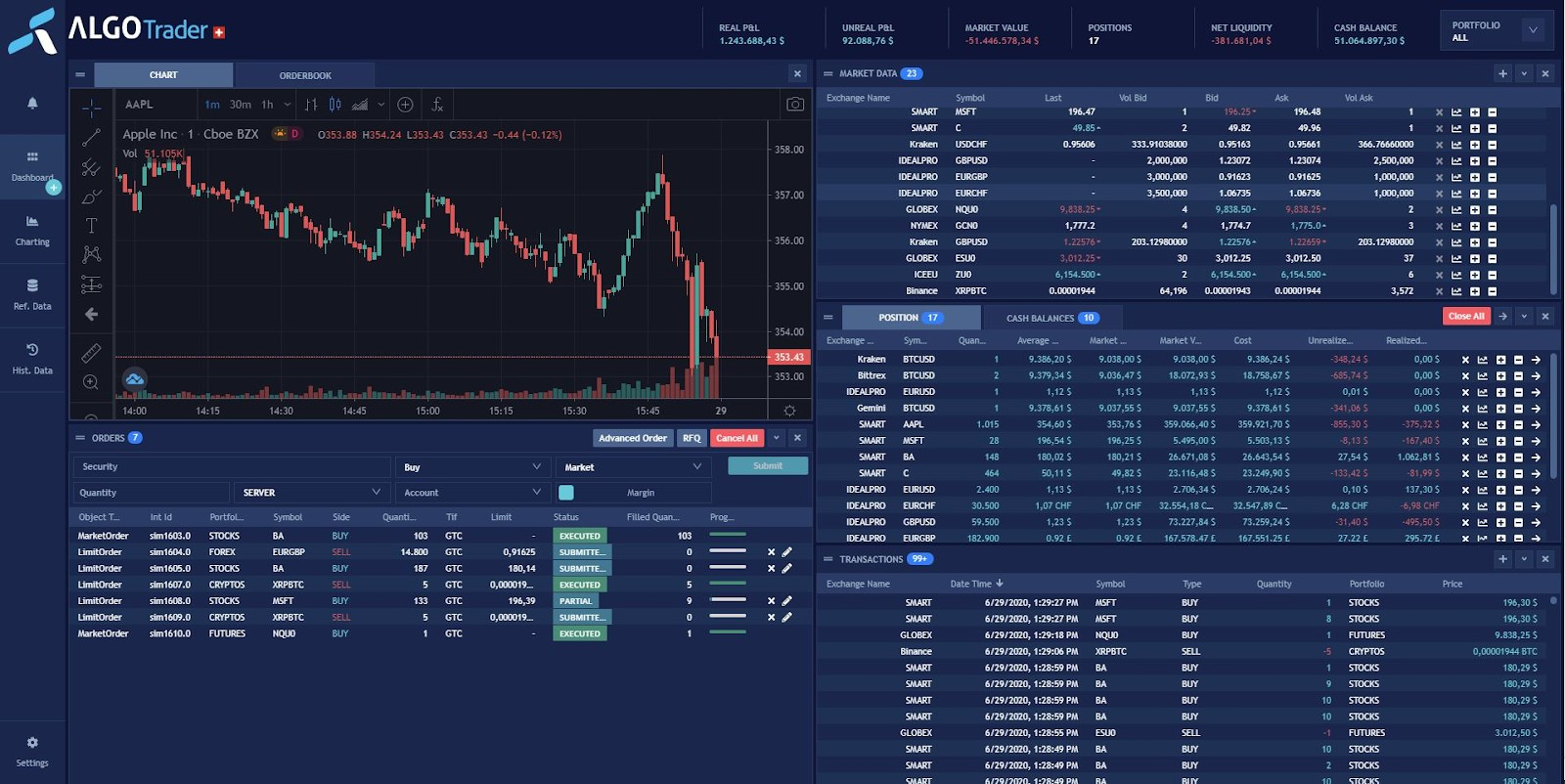Viewport: 1565px width, 784px height.
Task: Select the trend line drawing tool
Action: coord(91,138)
